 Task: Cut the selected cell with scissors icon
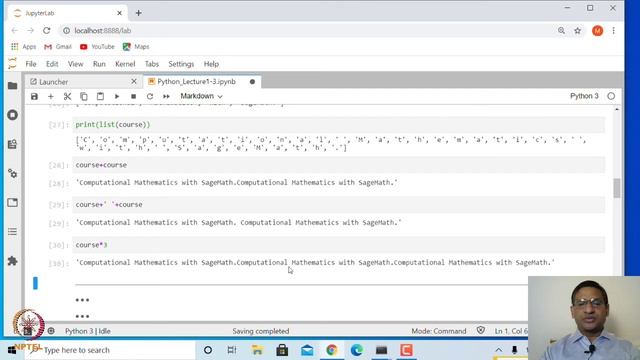pyautogui.click(x=67, y=96)
